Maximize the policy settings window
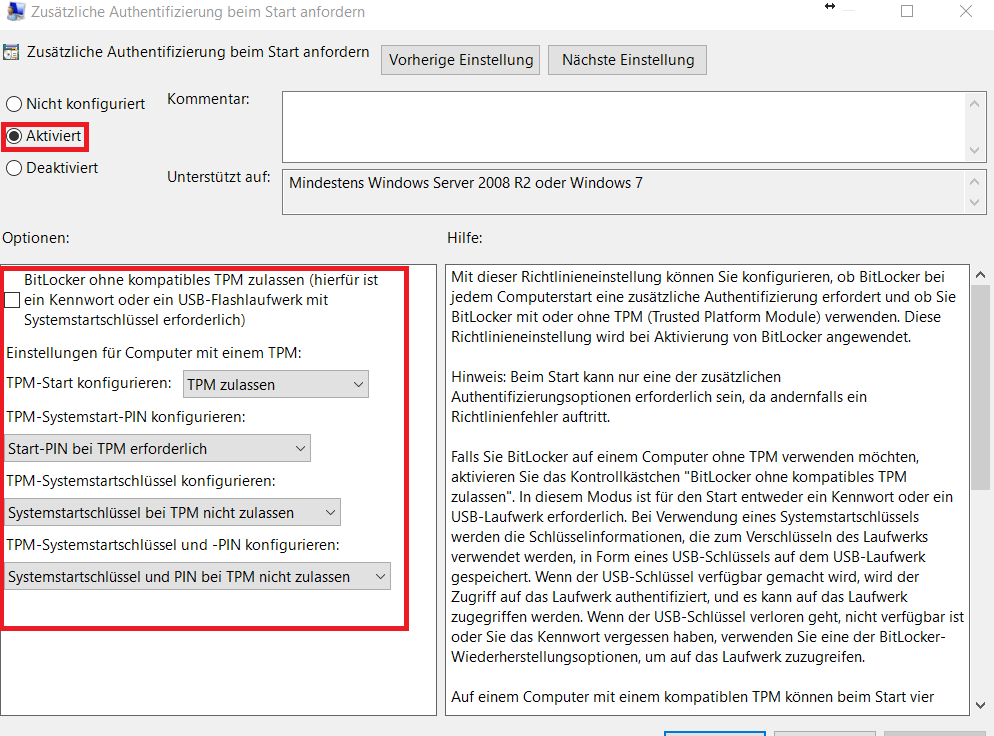 (907, 12)
